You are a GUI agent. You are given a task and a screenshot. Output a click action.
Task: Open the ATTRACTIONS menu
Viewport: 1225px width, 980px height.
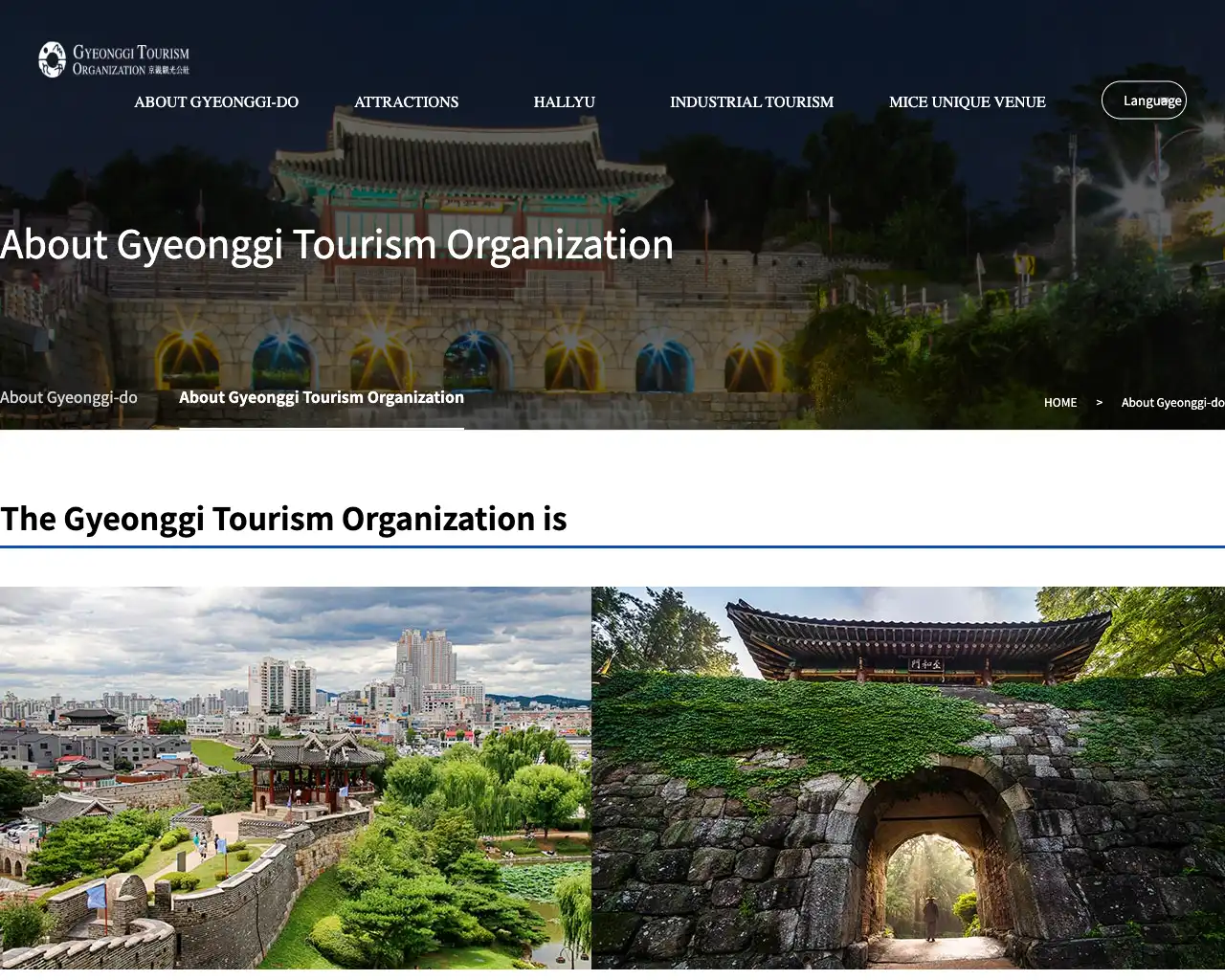406,101
